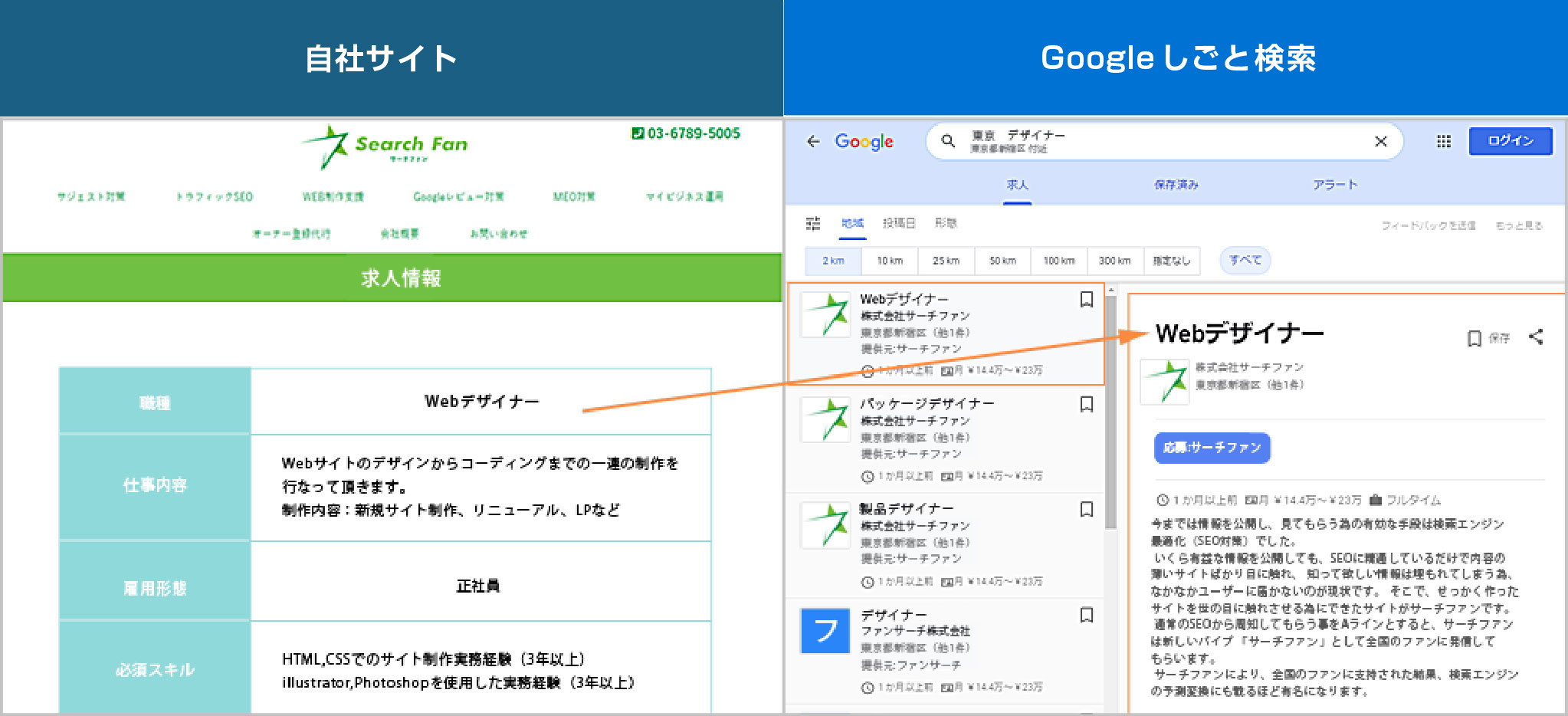Click the Google logo
This screenshot has height=716, width=1568.
coord(864,142)
